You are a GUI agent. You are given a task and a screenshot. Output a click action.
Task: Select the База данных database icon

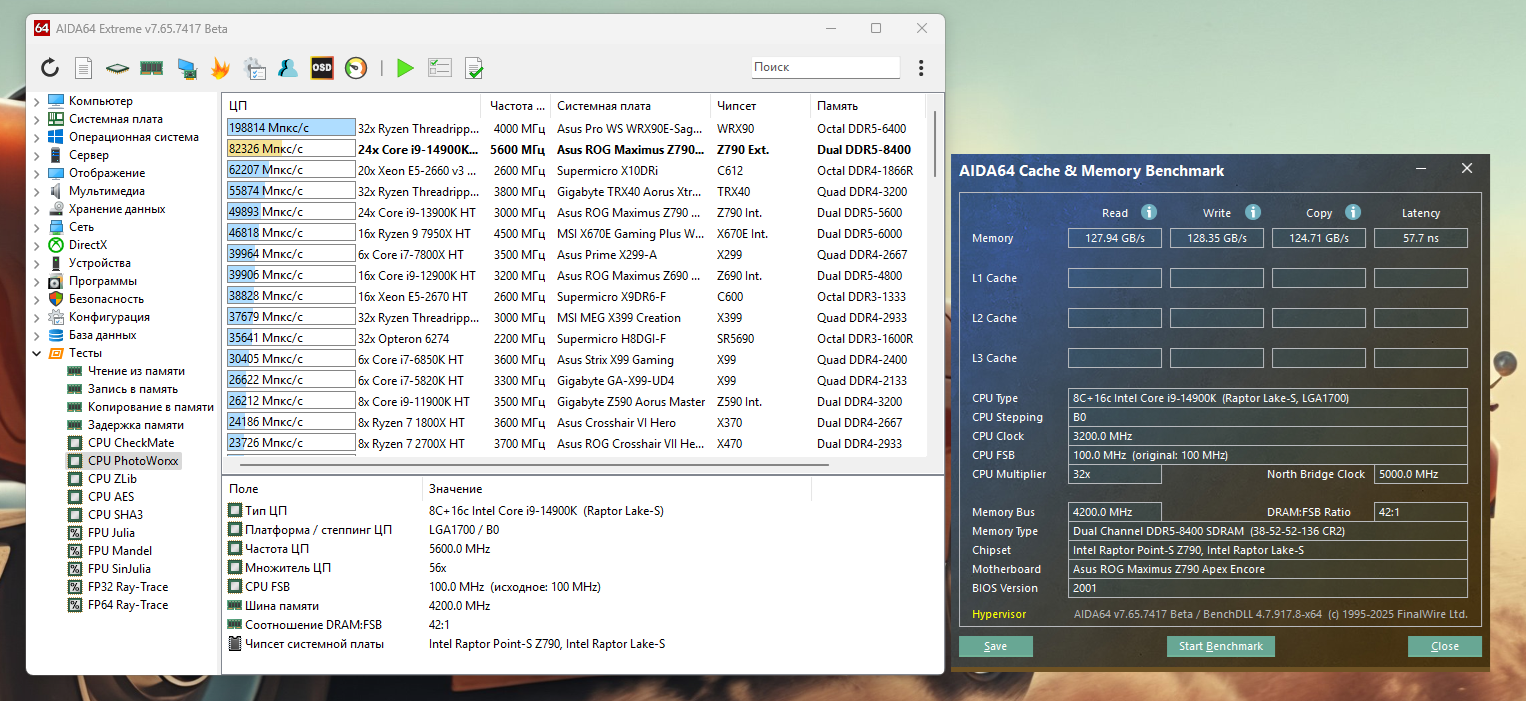point(56,335)
